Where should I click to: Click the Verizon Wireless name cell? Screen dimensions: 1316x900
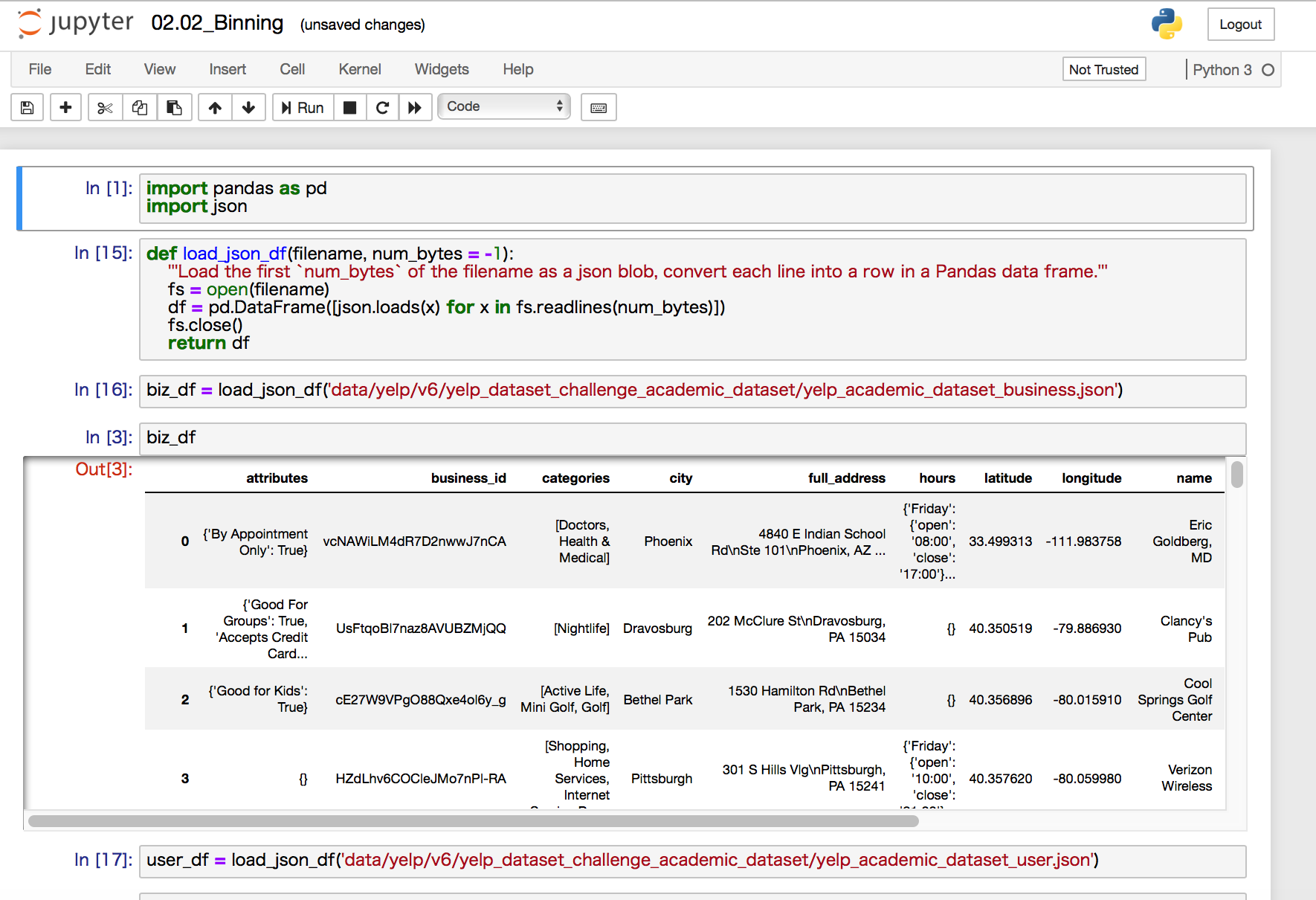[1187, 778]
